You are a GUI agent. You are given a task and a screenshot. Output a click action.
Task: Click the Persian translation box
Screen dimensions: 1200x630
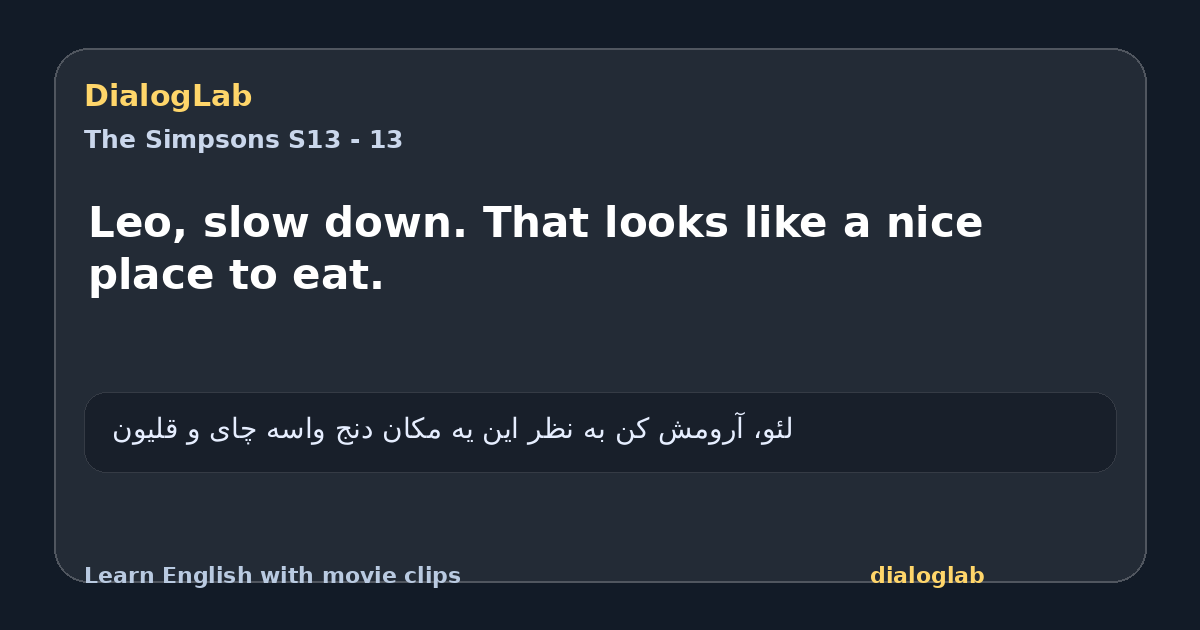point(600,432)
